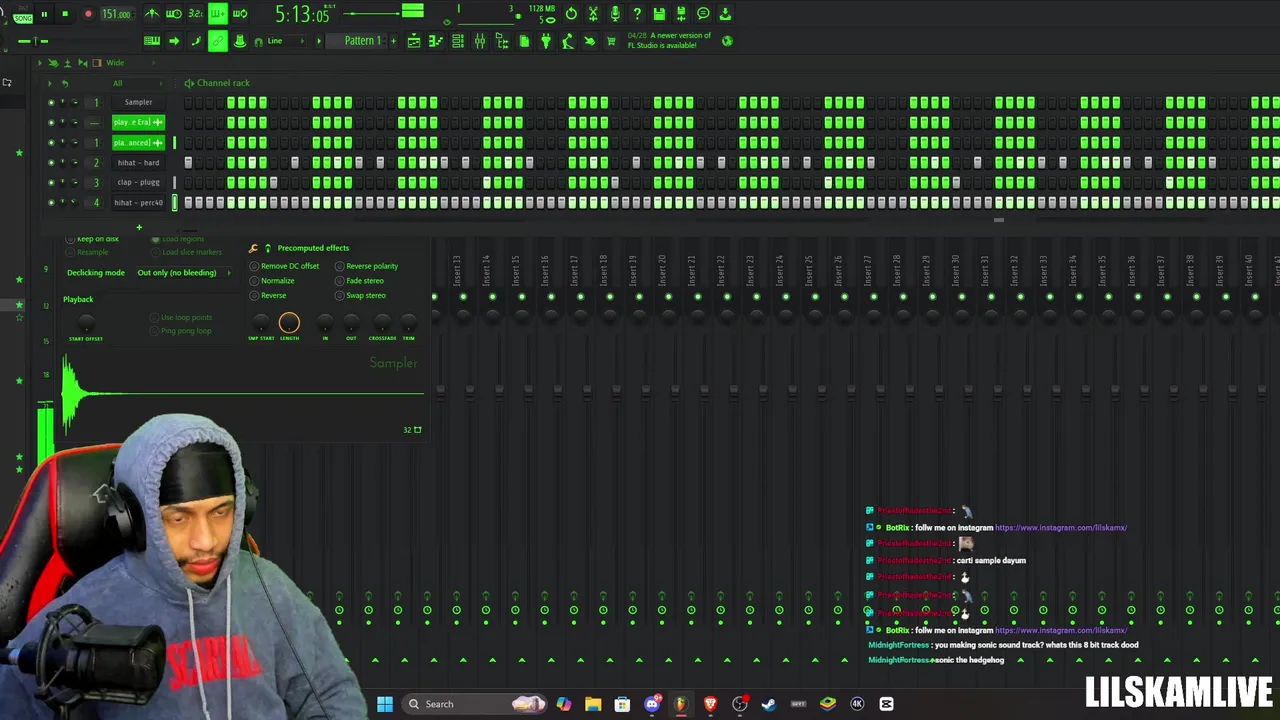Select the clap - plugg channel button

click(x=138, y=182)
